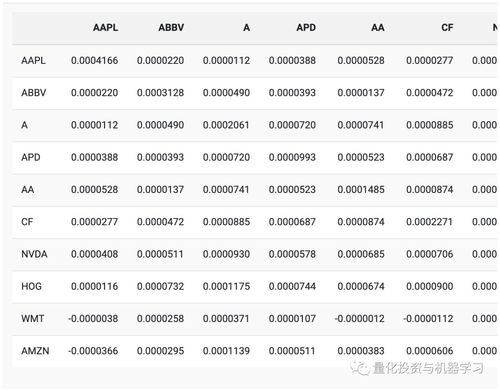
Task: Click the cell value 0.0002271
Action: click(x=429, y=222)
